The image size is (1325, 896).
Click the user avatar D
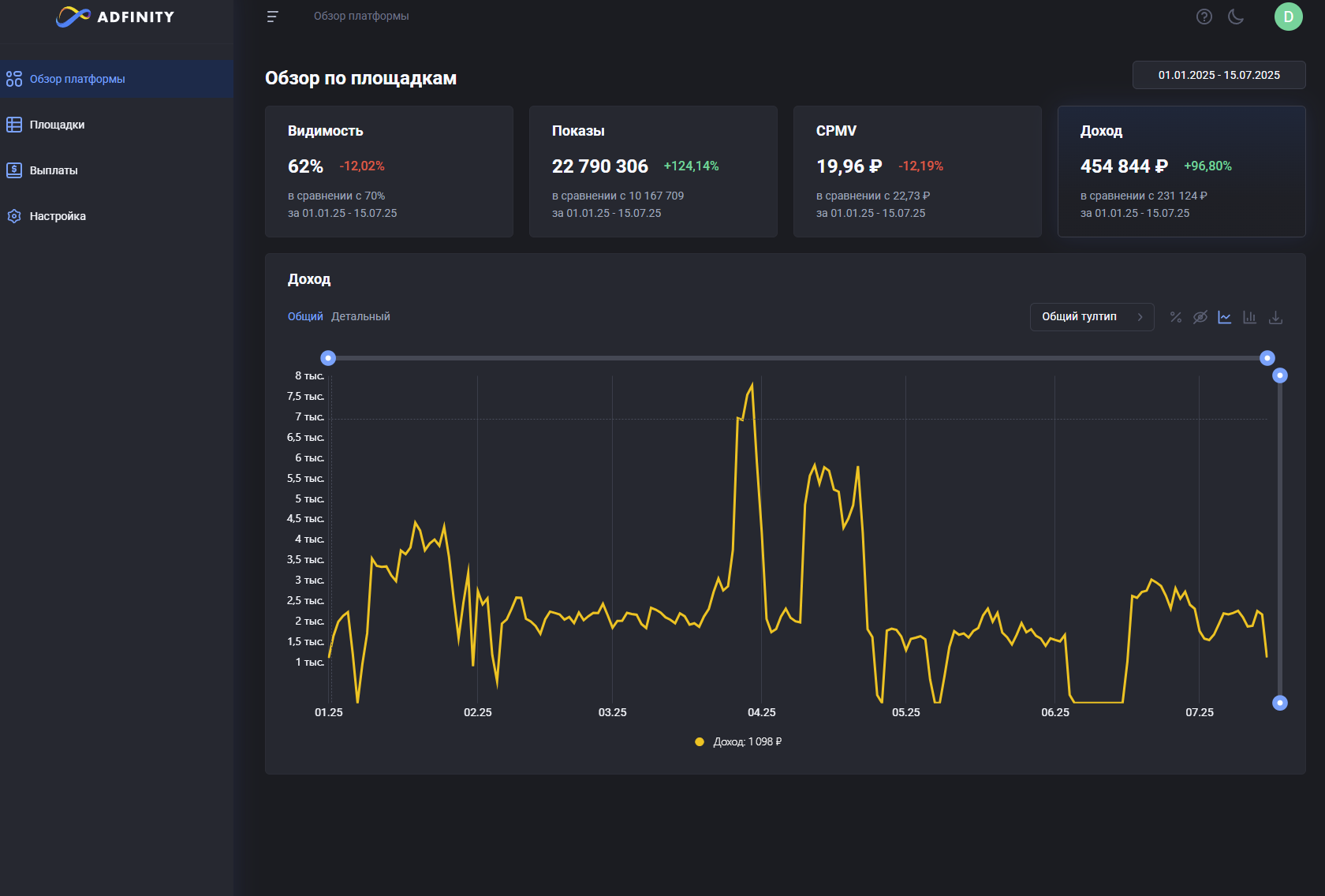pyautogui.click(x=1288, y=17)
